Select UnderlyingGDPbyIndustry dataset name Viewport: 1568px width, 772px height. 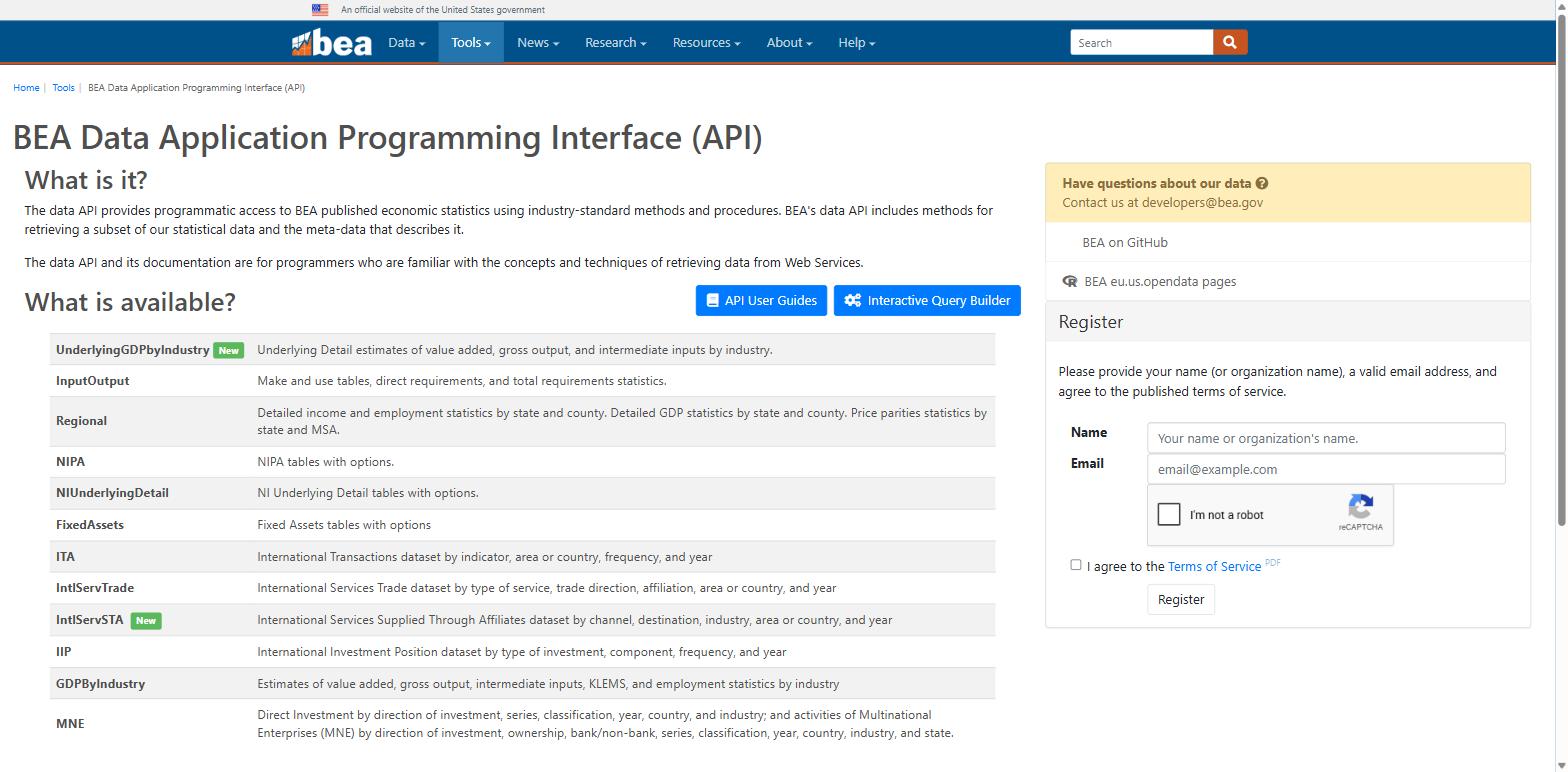(133, 350)
